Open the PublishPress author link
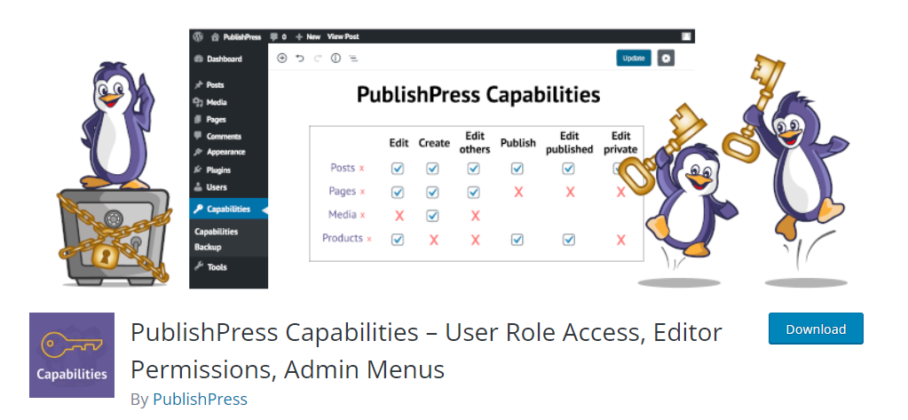Image resolution: width=908 pixels, height=420 pixels. tap(200, 399)
